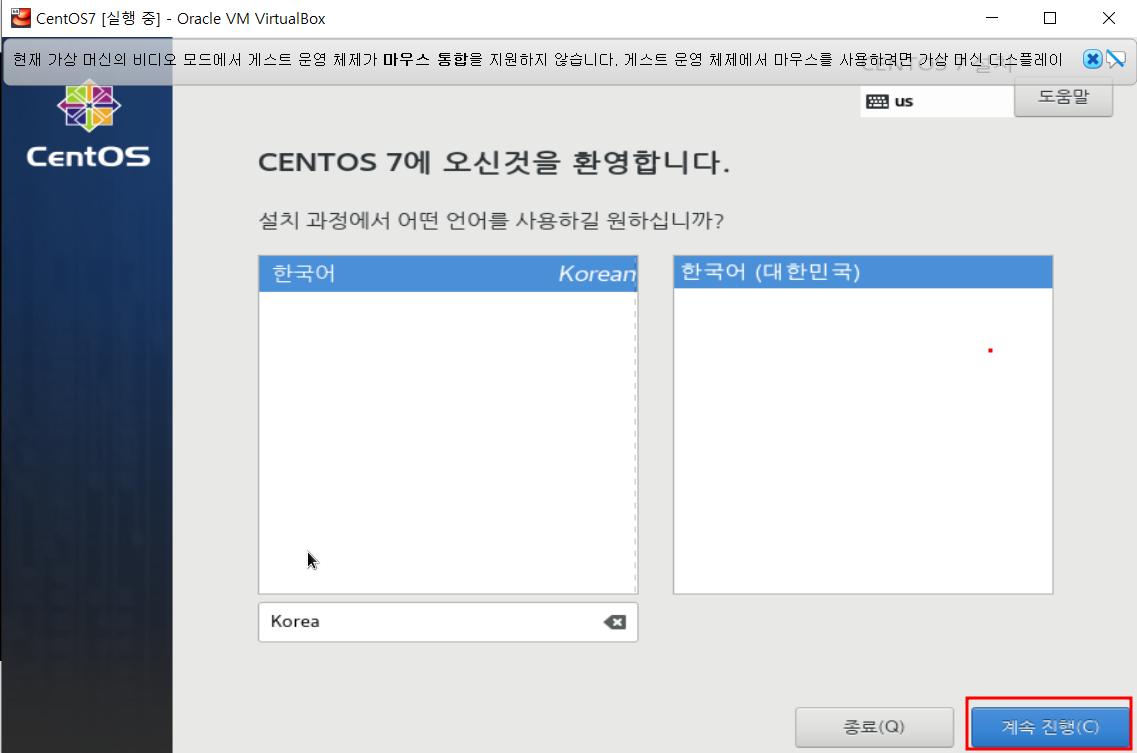
Task: Click the 종료(Q) quit button
Action: pyautogui.click(x=874, y=726)
